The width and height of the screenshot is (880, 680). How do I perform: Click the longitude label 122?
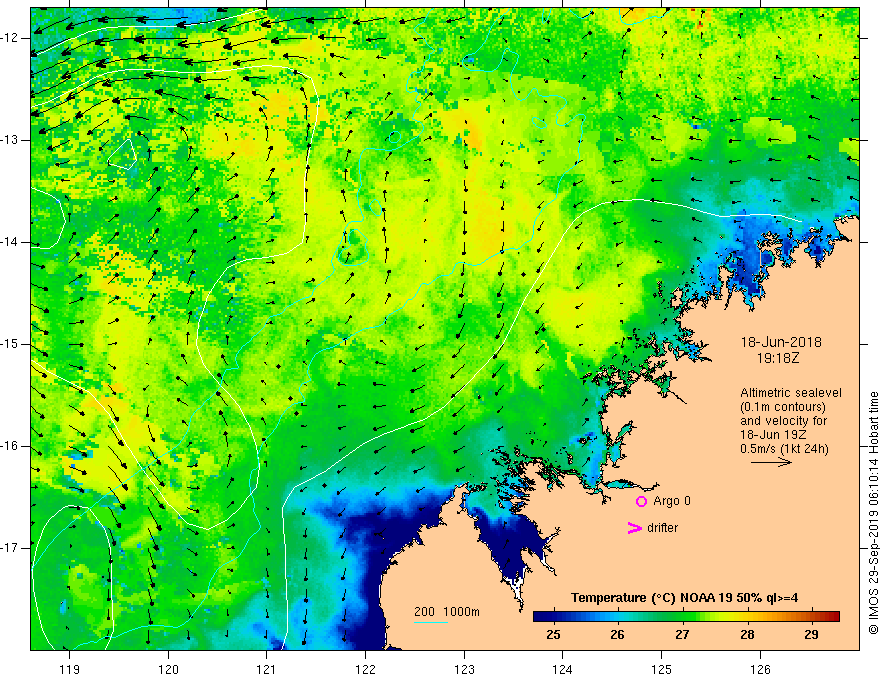365,669
